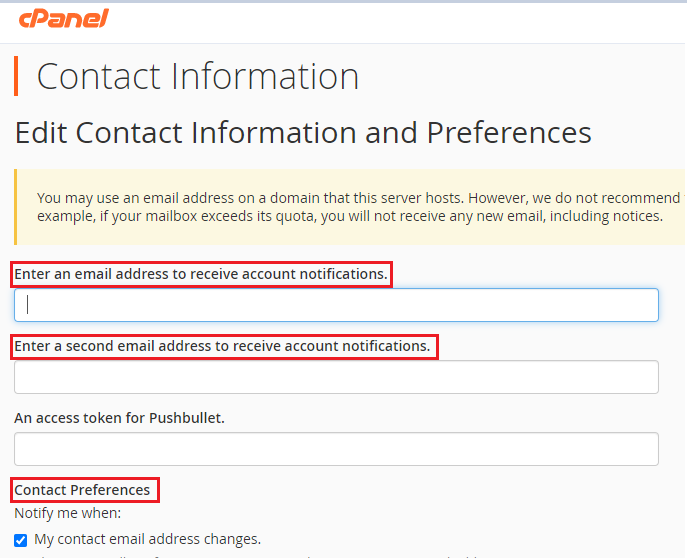Click 'An access token for Pushbullet' label
Image resolution: width=687 pixels, height=558 pixels.
tap(119, 418)
